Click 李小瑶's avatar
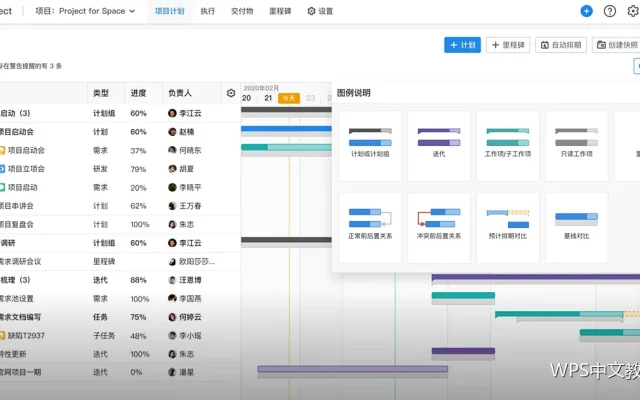The width and height of the screenshot is (640, 400). click(172, 336)
